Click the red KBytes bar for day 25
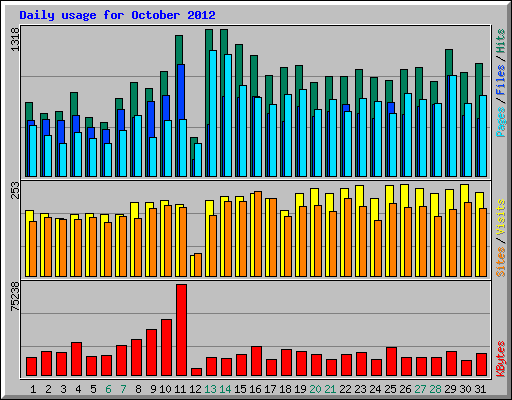The height and width of the screenshot is (400, 512). [391, 362]
